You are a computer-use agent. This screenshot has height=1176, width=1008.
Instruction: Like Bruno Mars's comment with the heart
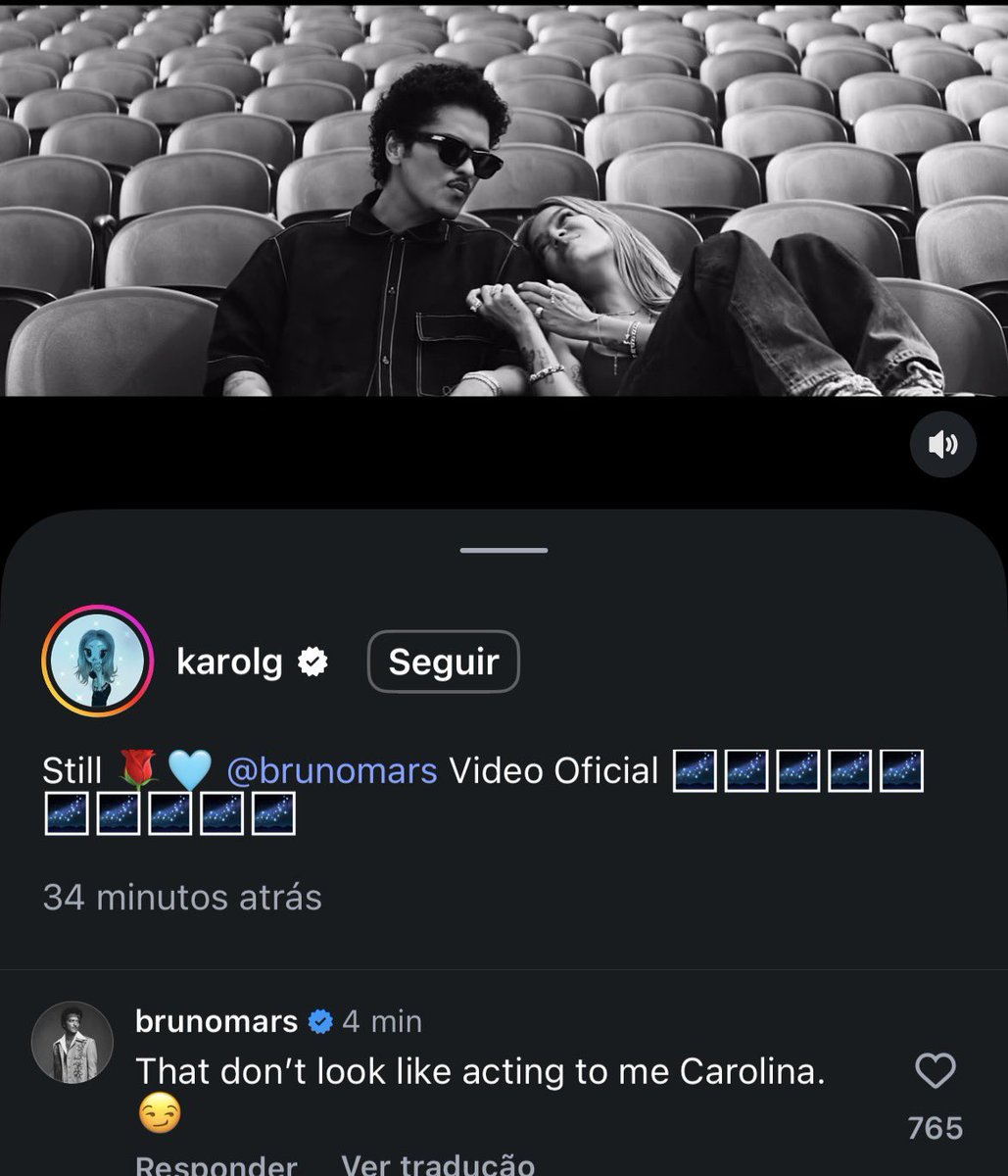(935, 1071)
